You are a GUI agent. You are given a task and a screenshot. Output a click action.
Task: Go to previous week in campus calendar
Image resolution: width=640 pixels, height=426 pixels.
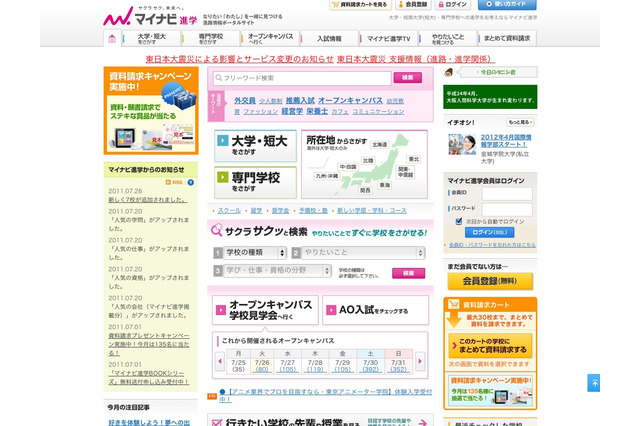pyautogui.click(x=220, y=361)
